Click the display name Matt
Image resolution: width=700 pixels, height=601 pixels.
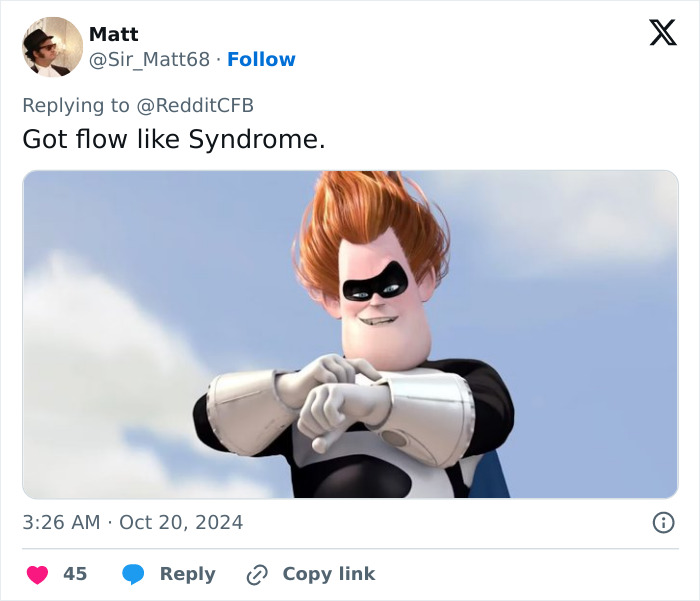(x=114, y=35)
